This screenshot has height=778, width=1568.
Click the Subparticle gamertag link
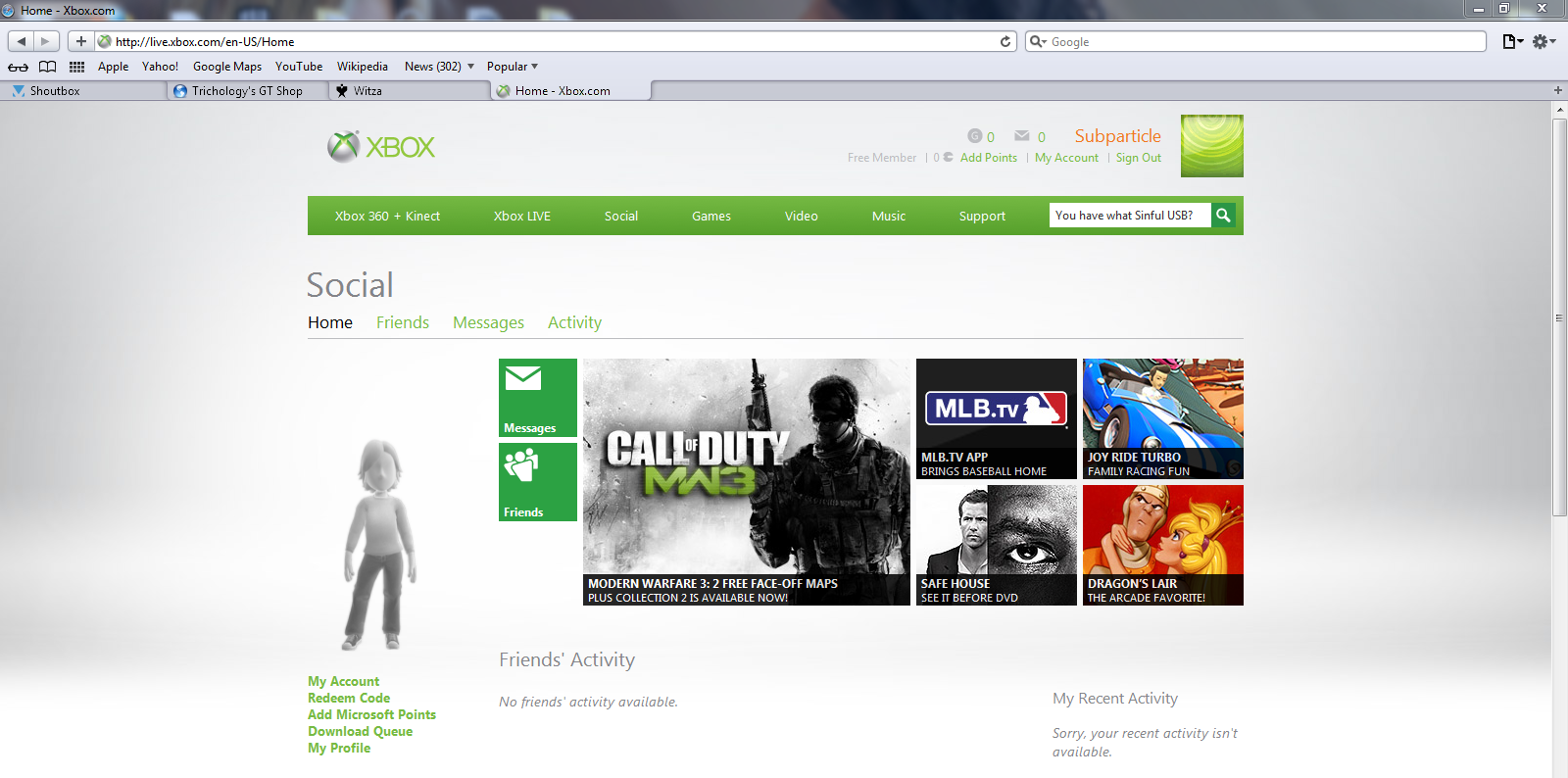pyautogui.click(x=1117, y=136)
